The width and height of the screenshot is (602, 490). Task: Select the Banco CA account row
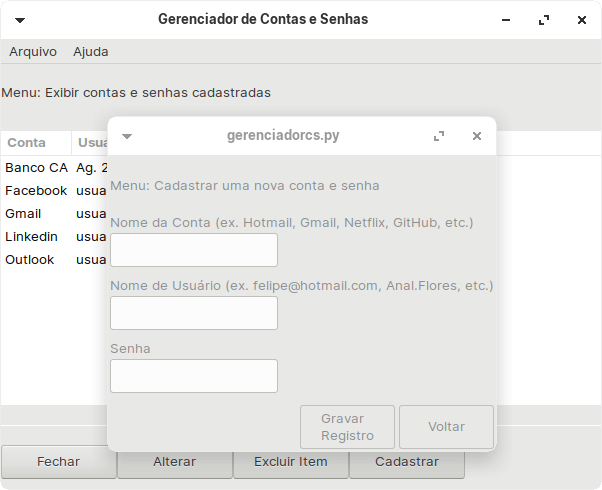coord(36,168)
